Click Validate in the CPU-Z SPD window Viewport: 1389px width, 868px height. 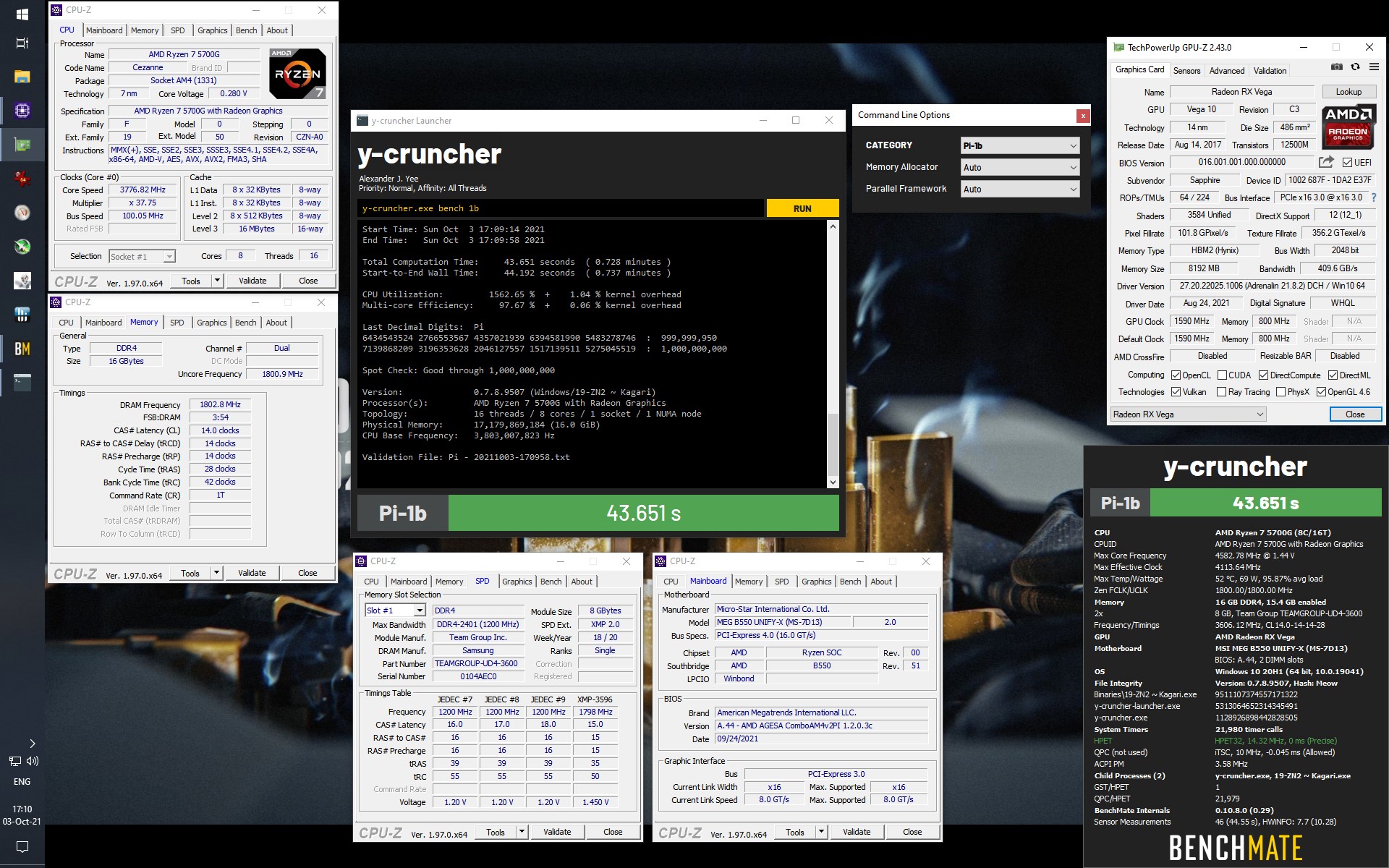click(557, 832)
